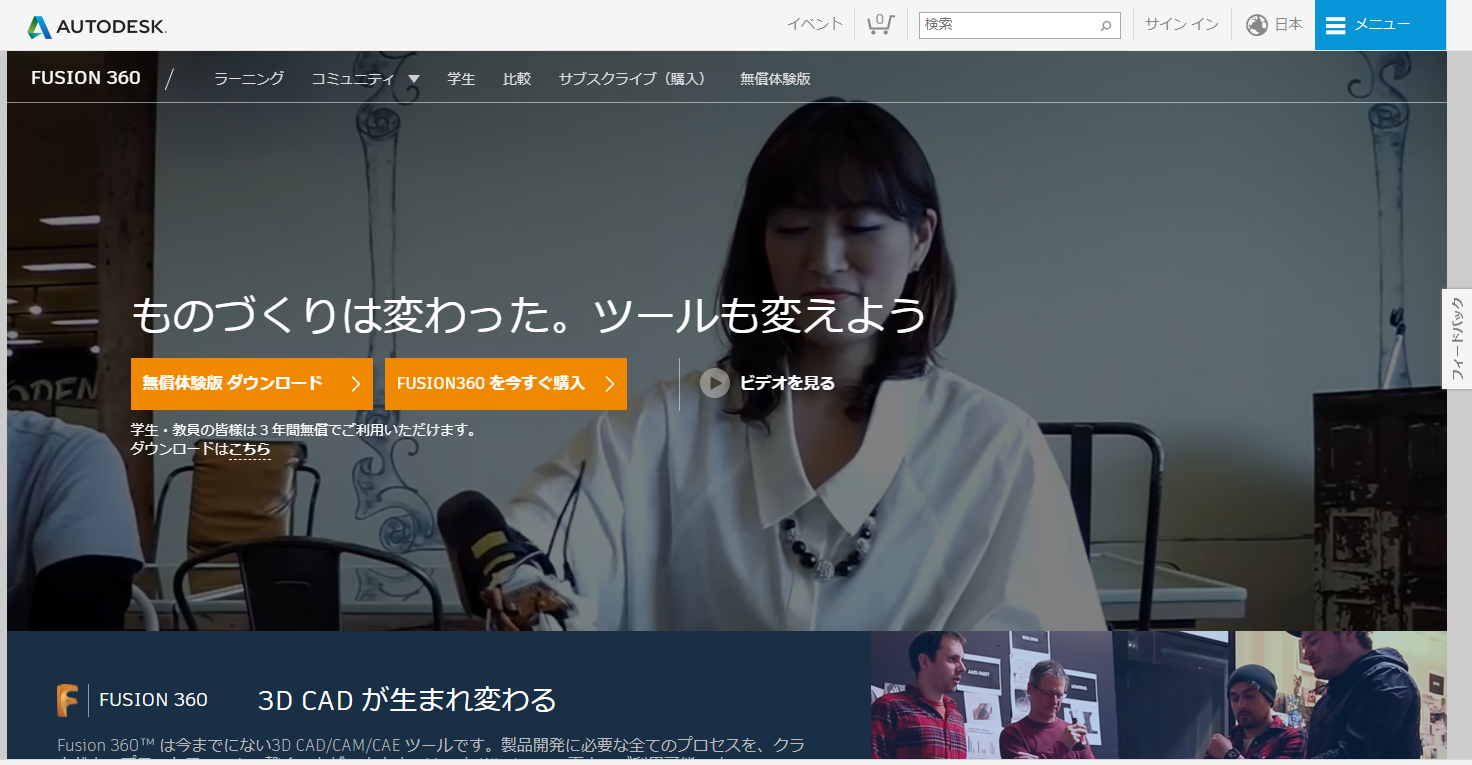Open the blue メニュー button
The height and width of the screenshot is (765, 1472).
(1380, 25)
